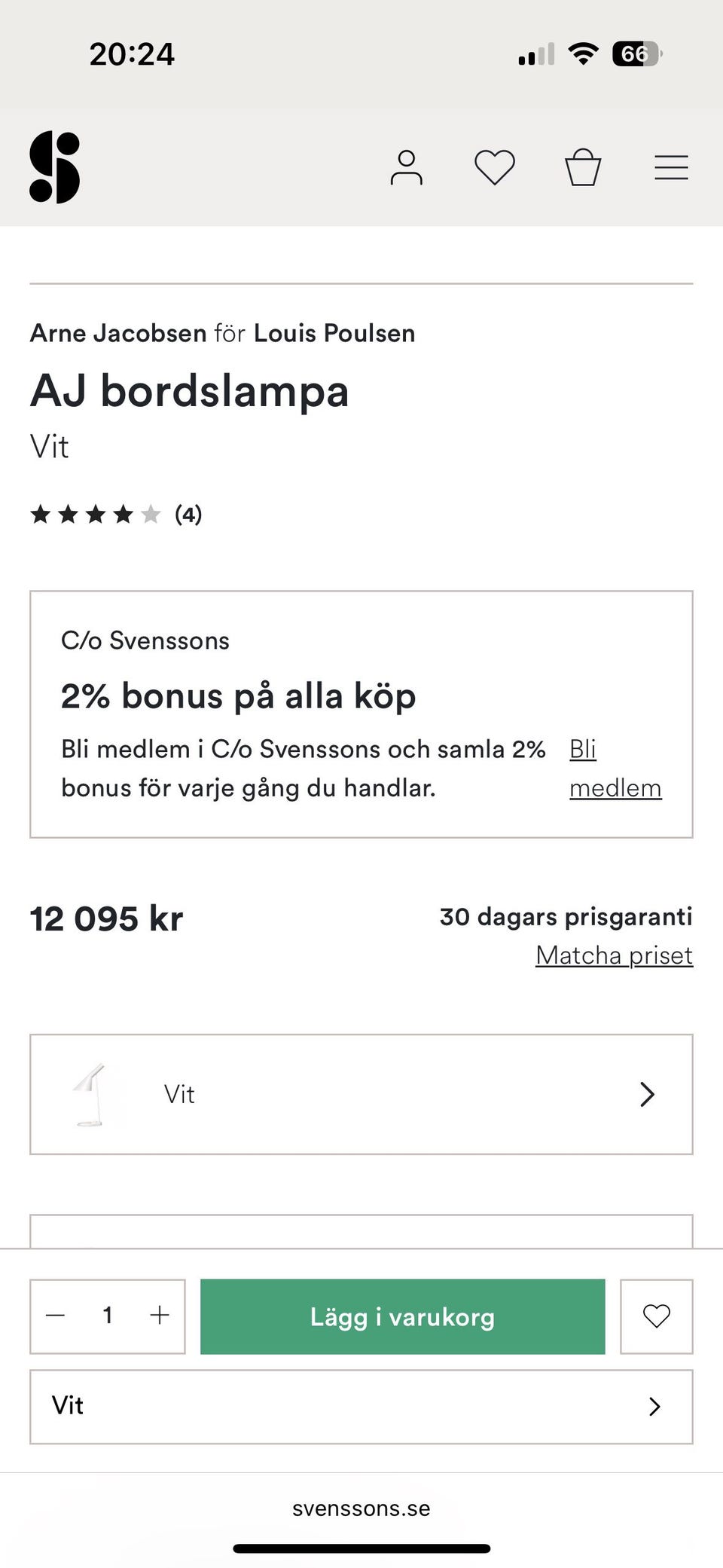The height and width of the screenshot is (1568, 723).
Task: Tap the battery indicator in status bar
Action: coord(636,54)
